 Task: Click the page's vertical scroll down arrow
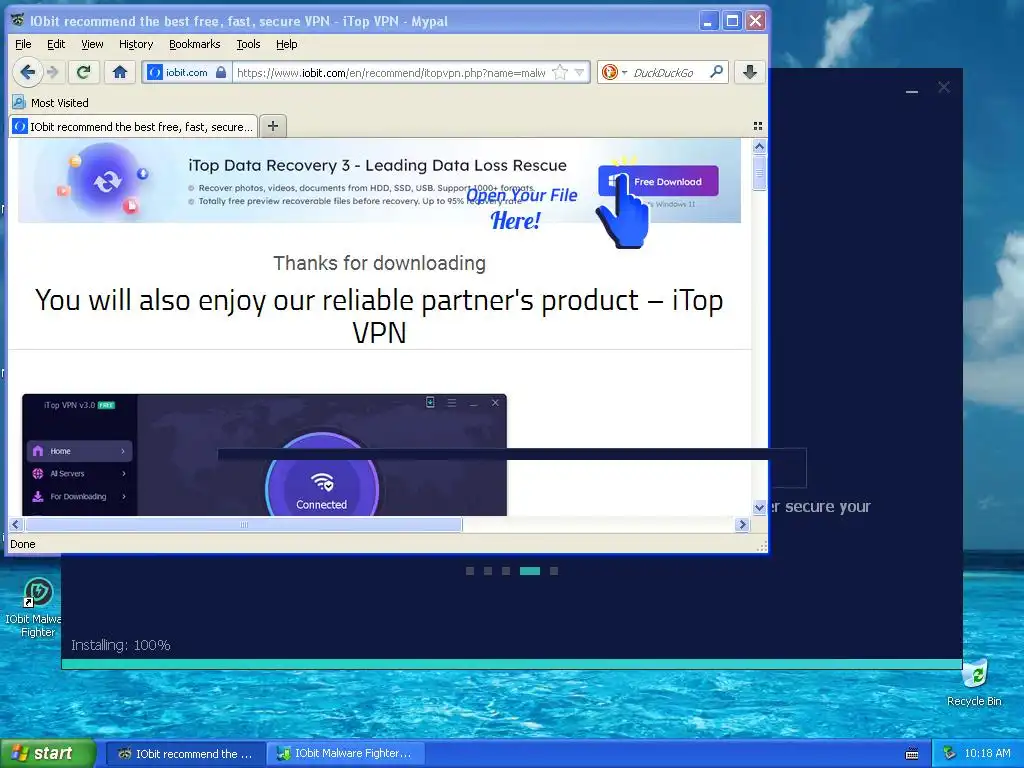[x=759, y=507]
